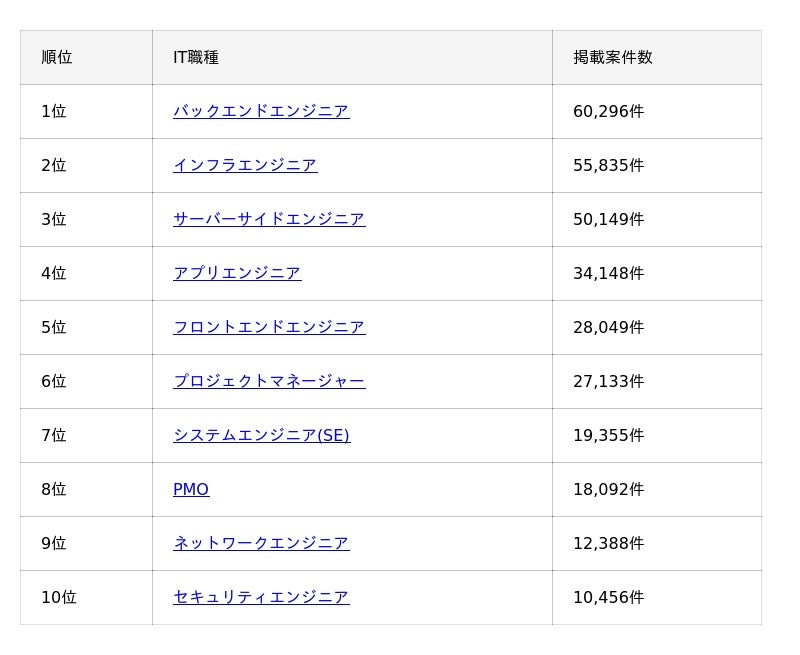
Task: Go to フロントエンドエンジニア page
Action: pos(269,327)
